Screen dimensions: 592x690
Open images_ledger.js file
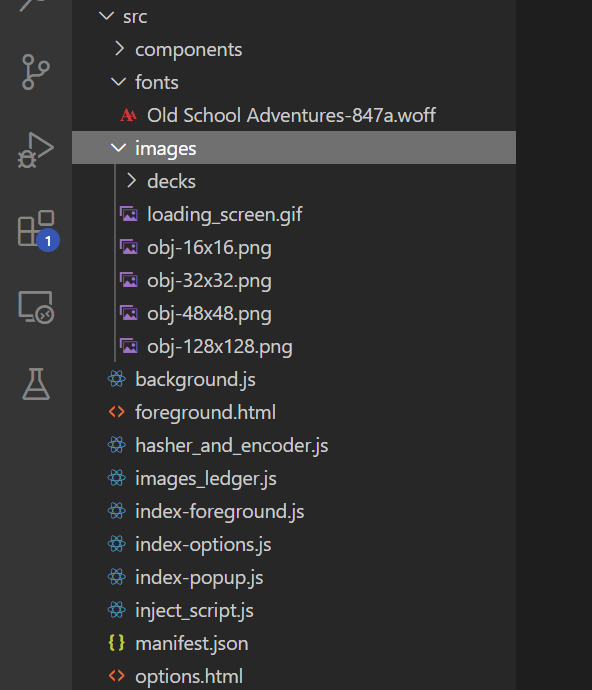point(206,479)
